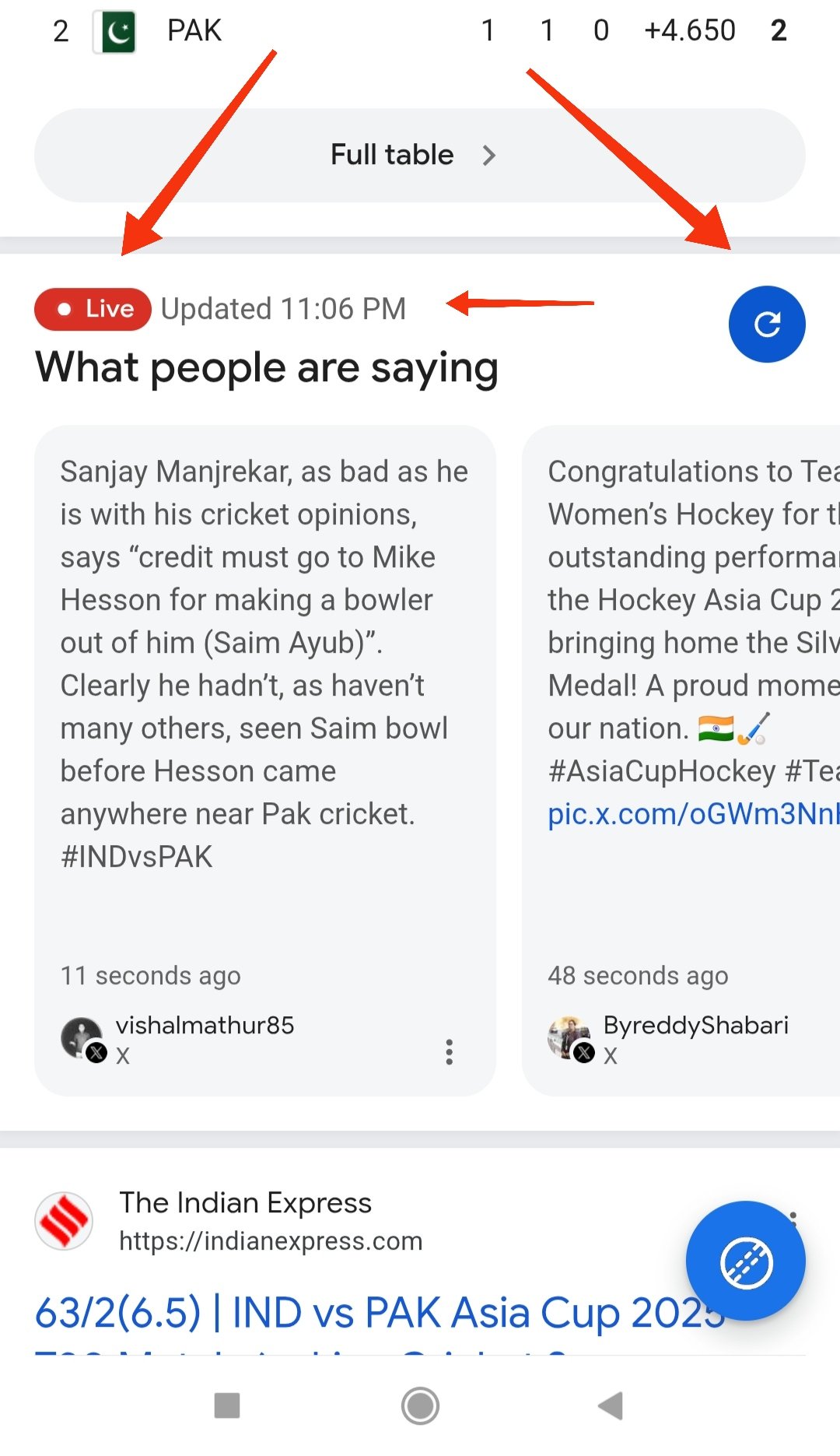Tap the blue refresh icon to update feed
The image size is (840, 1456).
pyautogui.click(x=766, y=325)
